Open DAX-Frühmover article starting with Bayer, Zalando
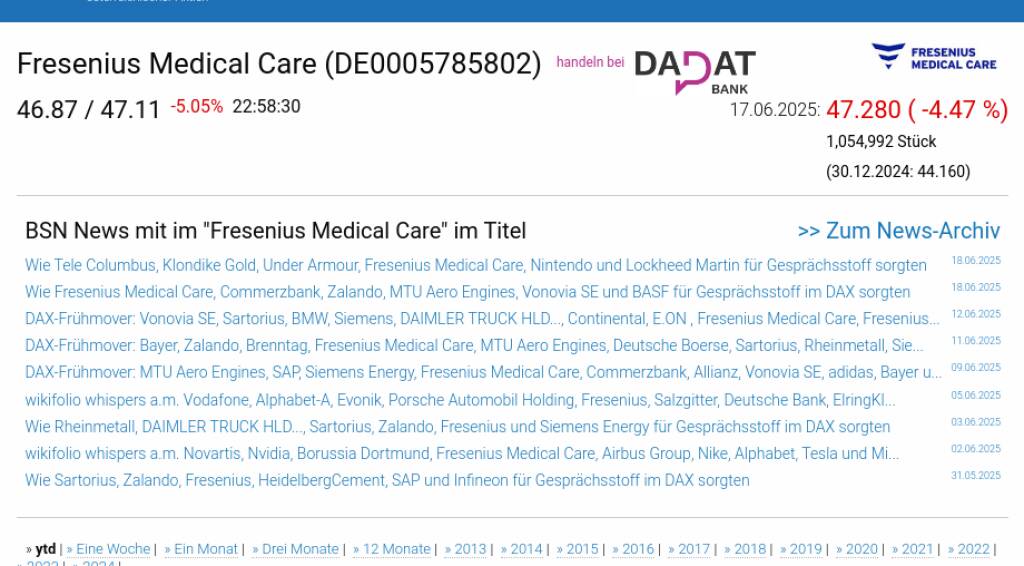Screen dimensions: 1024x566 coord(474,346)
